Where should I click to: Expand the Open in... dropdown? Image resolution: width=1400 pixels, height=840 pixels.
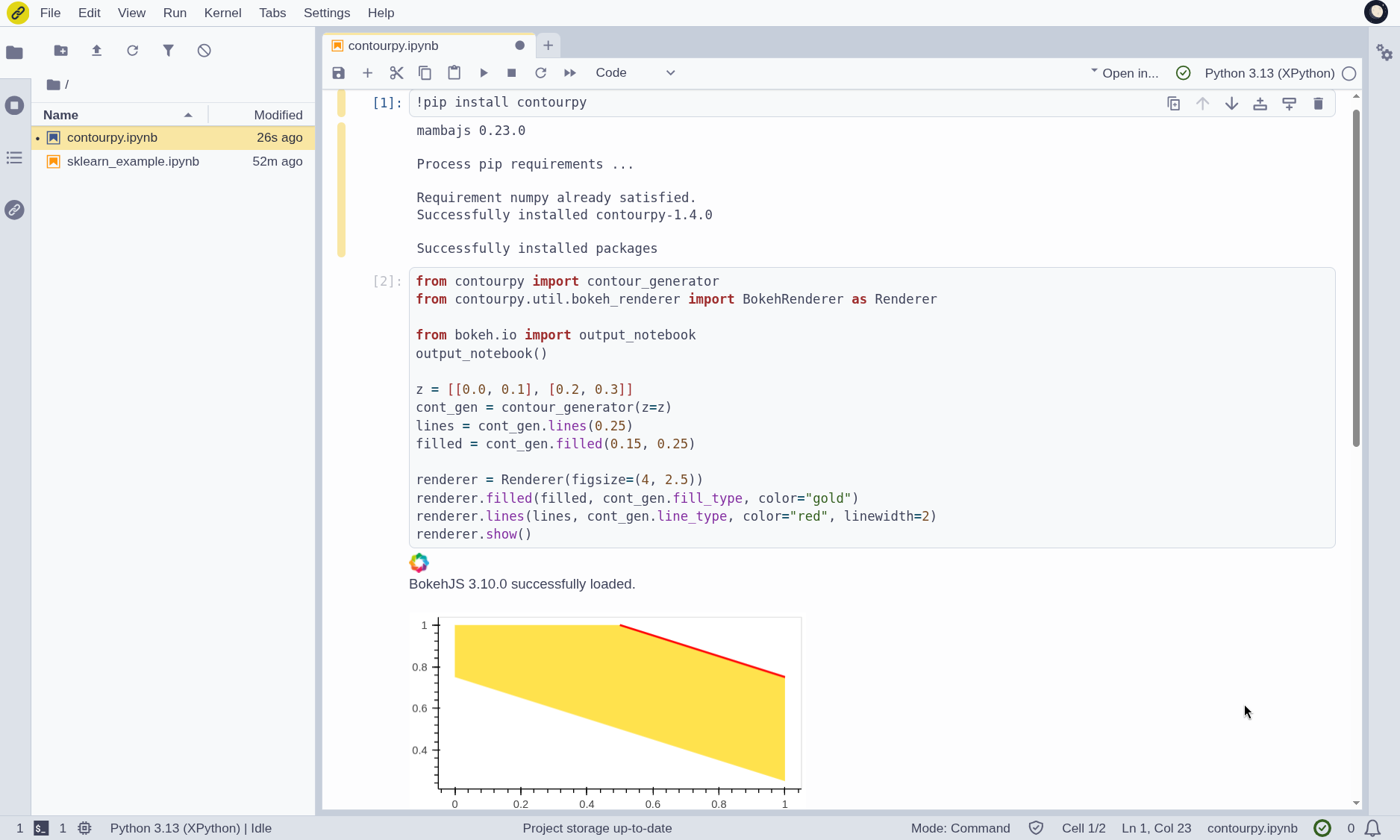click(x=1125, y=73)
